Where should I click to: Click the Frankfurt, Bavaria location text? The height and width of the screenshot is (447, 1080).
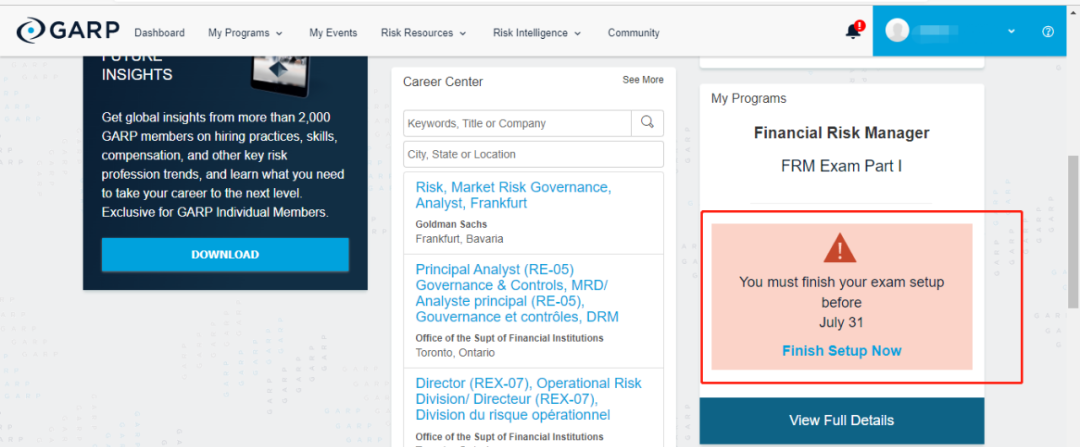click(459, 239)
